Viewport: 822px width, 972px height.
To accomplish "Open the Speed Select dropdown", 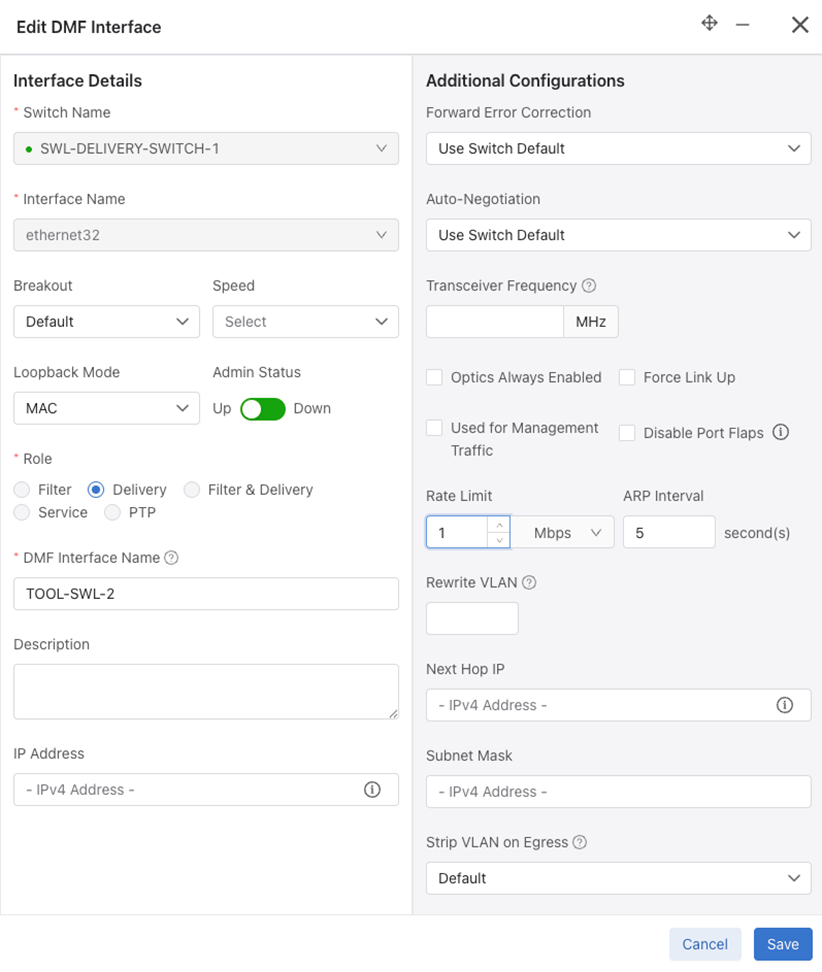I will pyautogui.click(x=306, y=322).
